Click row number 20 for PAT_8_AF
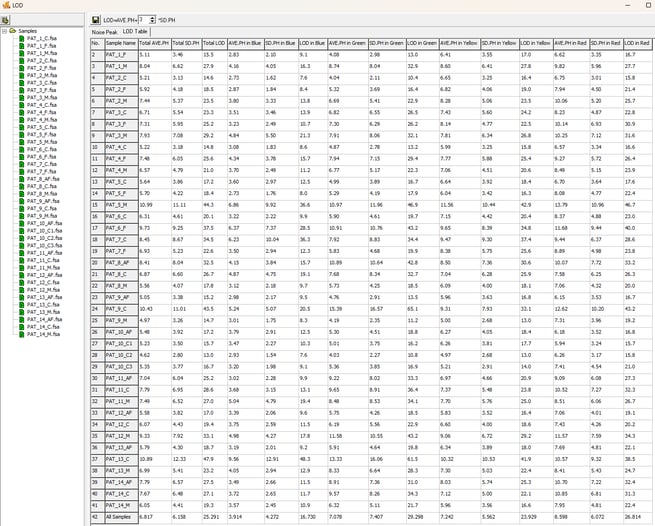 tap(97, 263)
